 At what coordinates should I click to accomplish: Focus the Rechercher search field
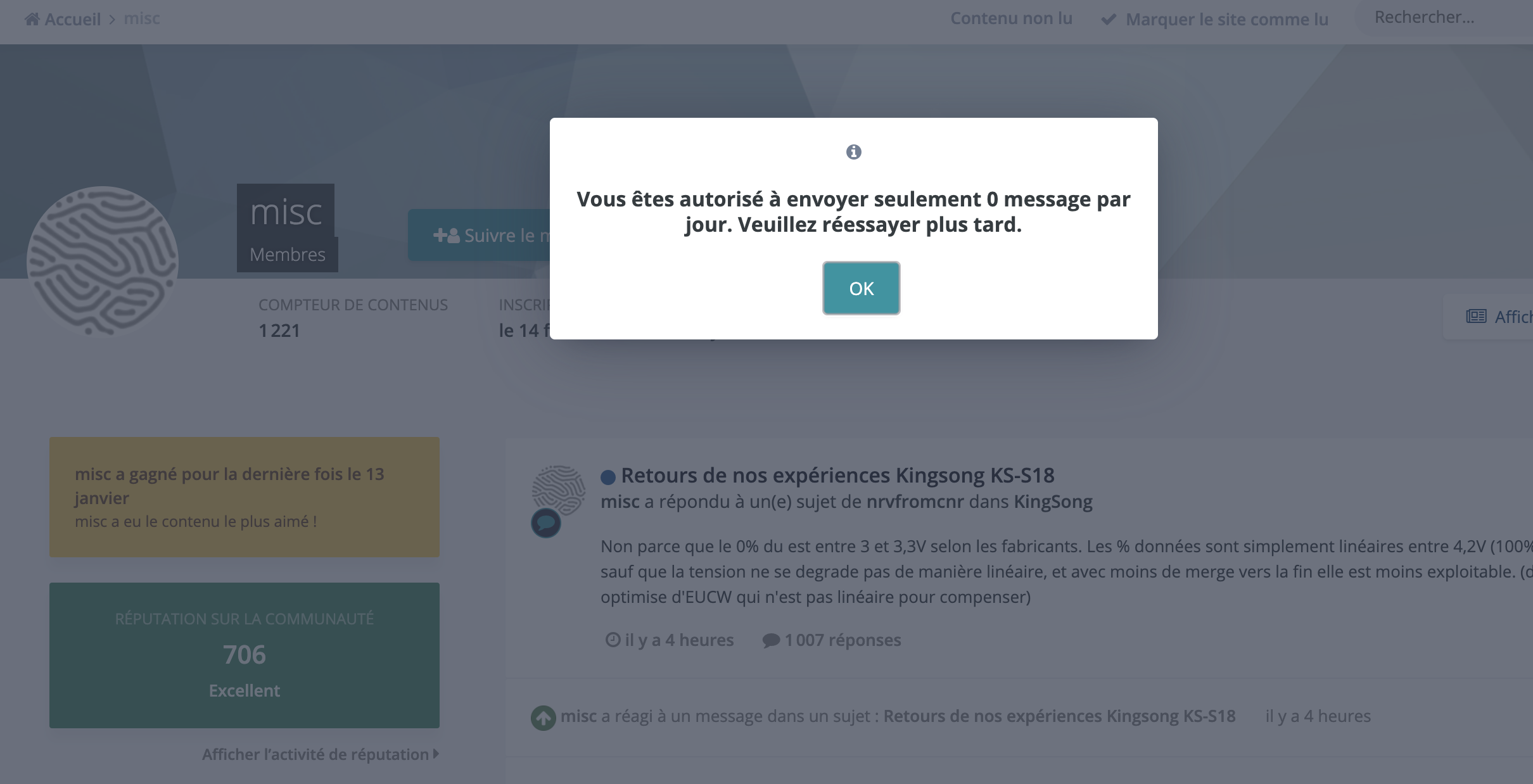pos(1444,18)
